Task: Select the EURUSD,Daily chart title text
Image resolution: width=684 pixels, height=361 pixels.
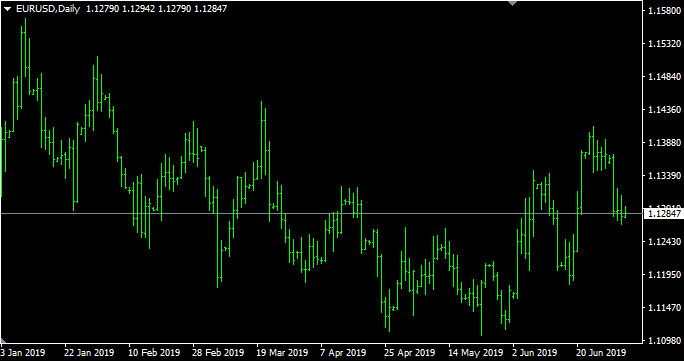Action: (48, 9)
